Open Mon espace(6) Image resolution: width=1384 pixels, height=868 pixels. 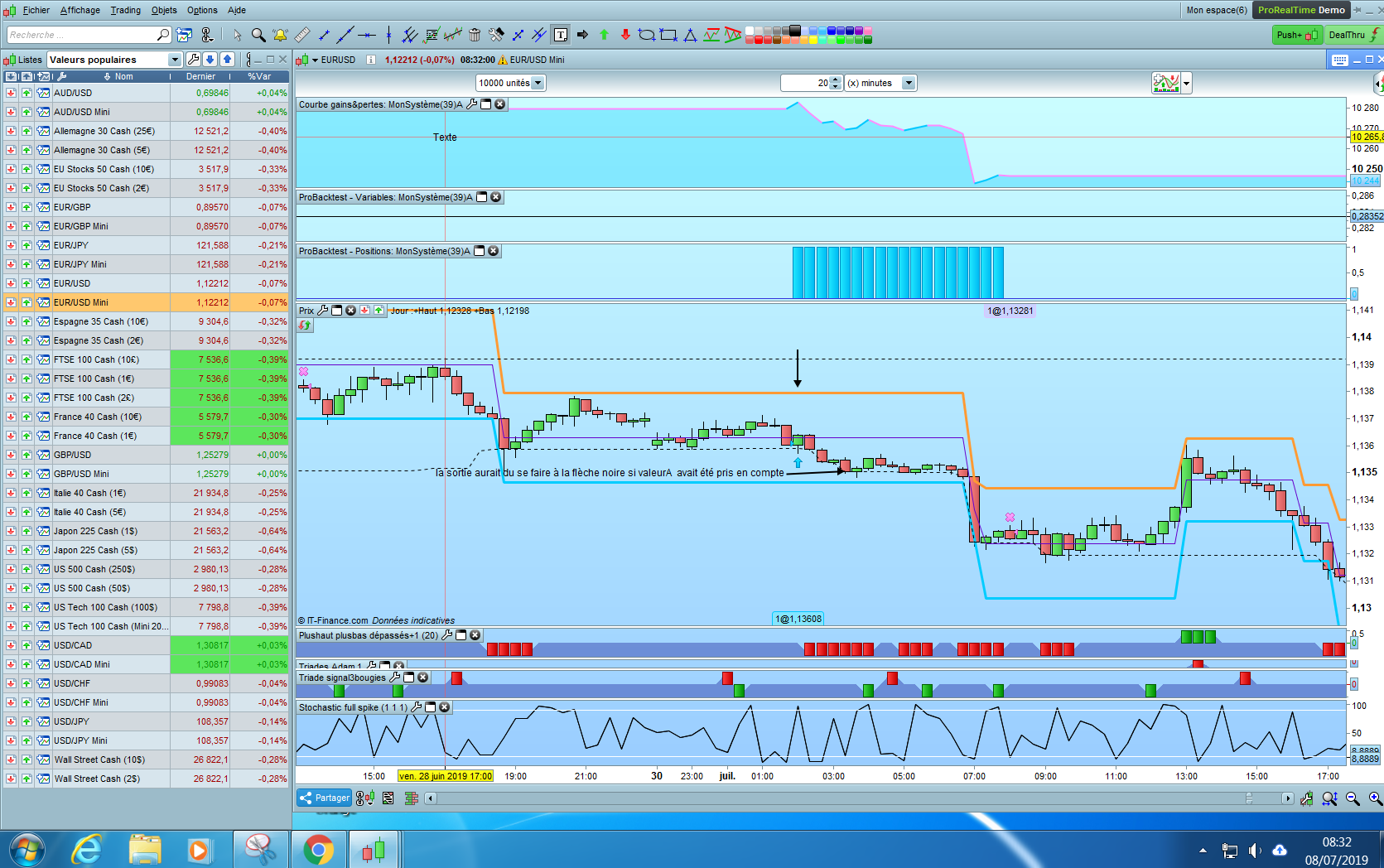coord(1217,10)
